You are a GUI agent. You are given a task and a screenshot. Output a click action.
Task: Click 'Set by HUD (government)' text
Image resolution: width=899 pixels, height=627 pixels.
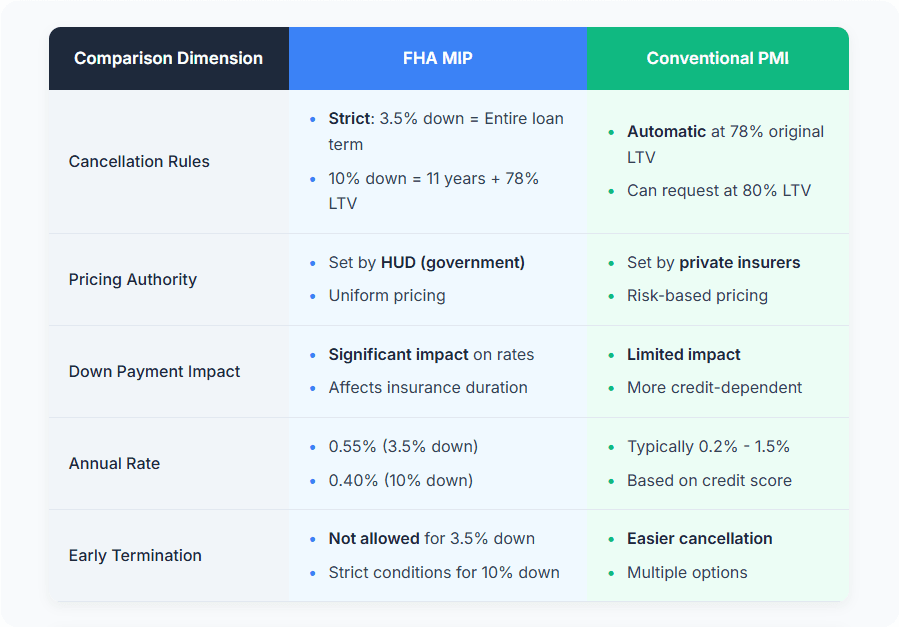427,262
